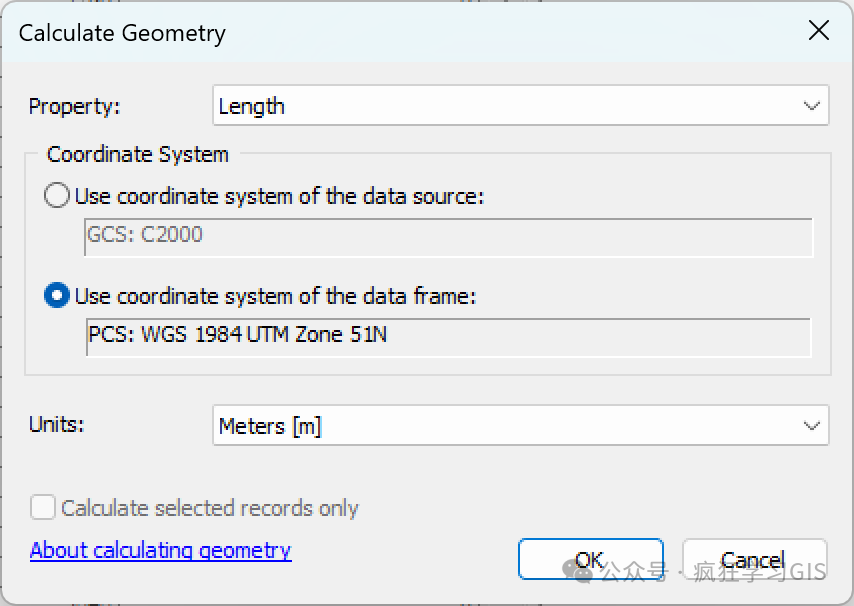Open the Property combo box showing Length
This screenshot has width=854, height=606.
pyautogui.click(x=521, y=105)
